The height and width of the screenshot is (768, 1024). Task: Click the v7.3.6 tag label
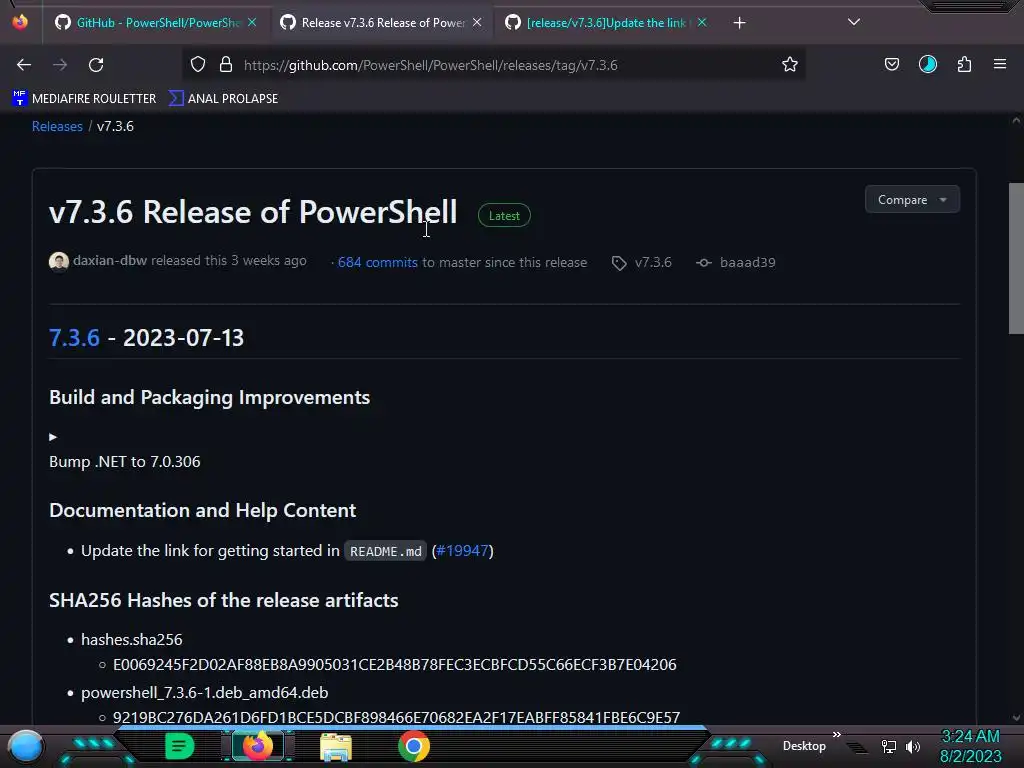[x=653, y=263]
